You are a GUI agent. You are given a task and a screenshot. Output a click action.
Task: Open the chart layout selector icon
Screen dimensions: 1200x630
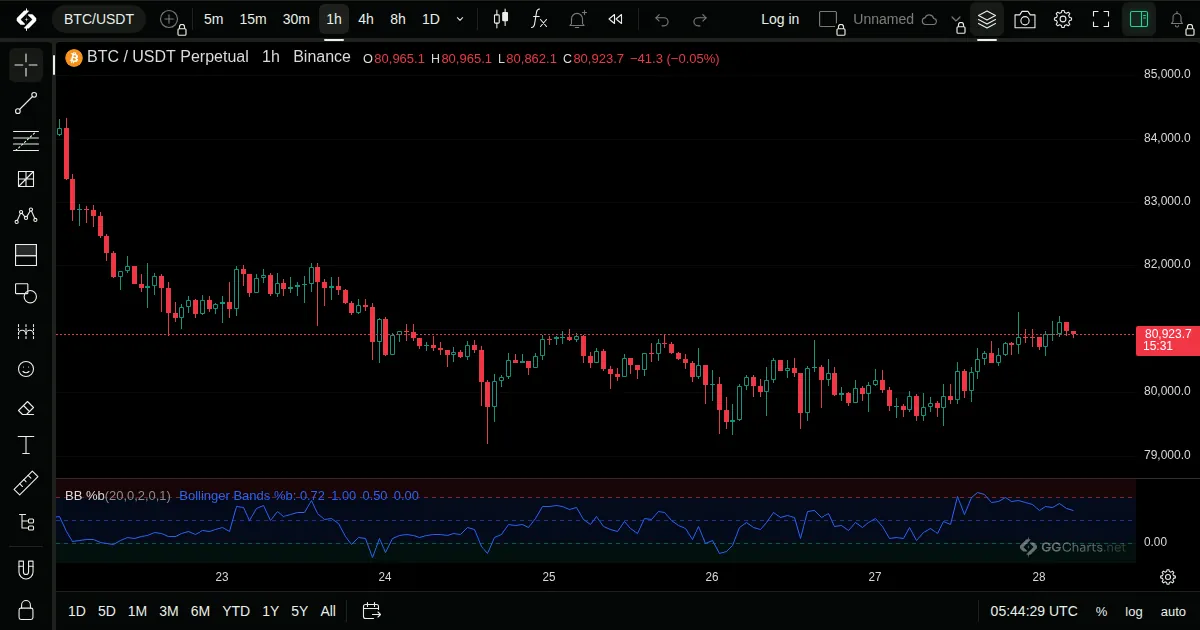(x=828, y=19)
